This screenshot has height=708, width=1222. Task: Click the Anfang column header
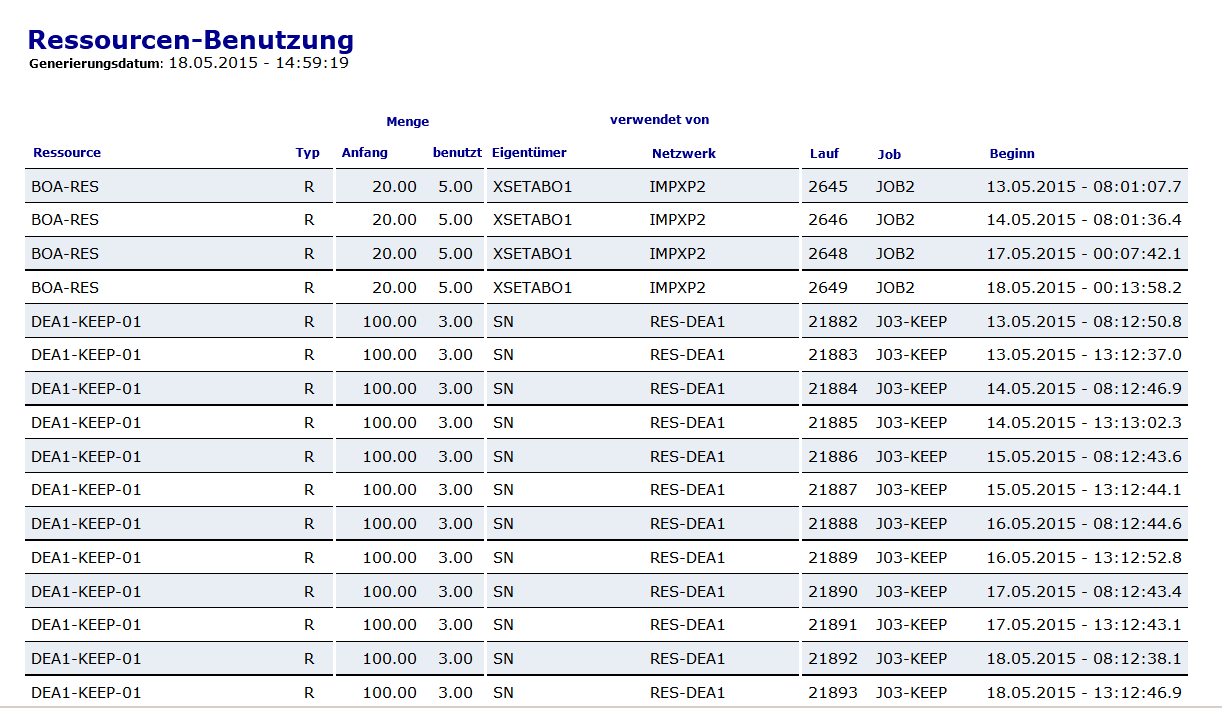363,153
